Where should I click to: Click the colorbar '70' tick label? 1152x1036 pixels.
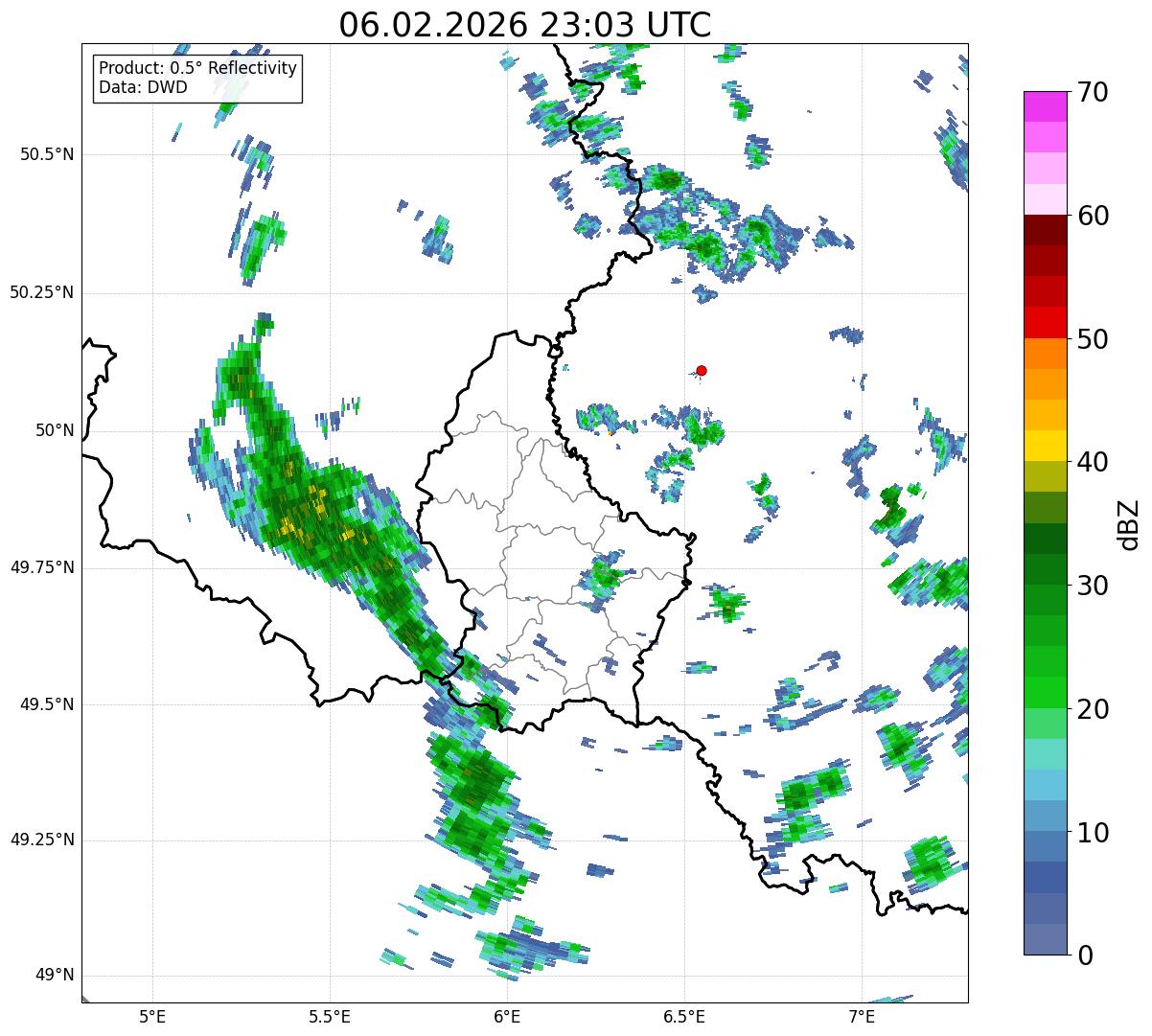click(1093, 92)
